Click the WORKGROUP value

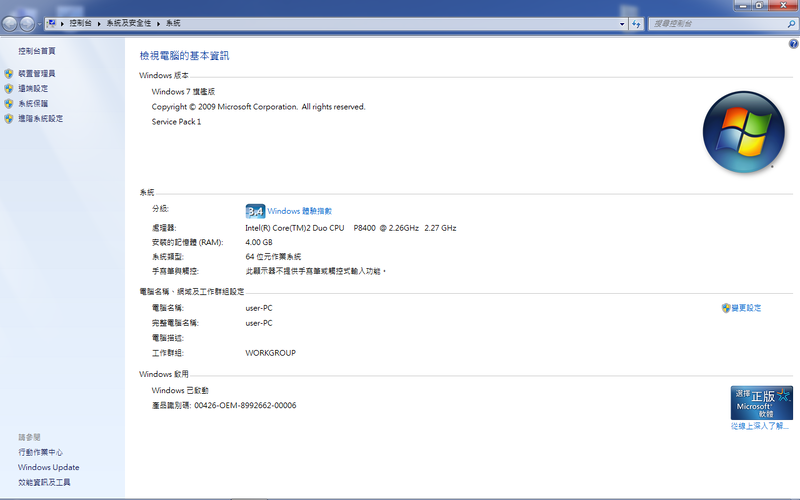point(270,353)
